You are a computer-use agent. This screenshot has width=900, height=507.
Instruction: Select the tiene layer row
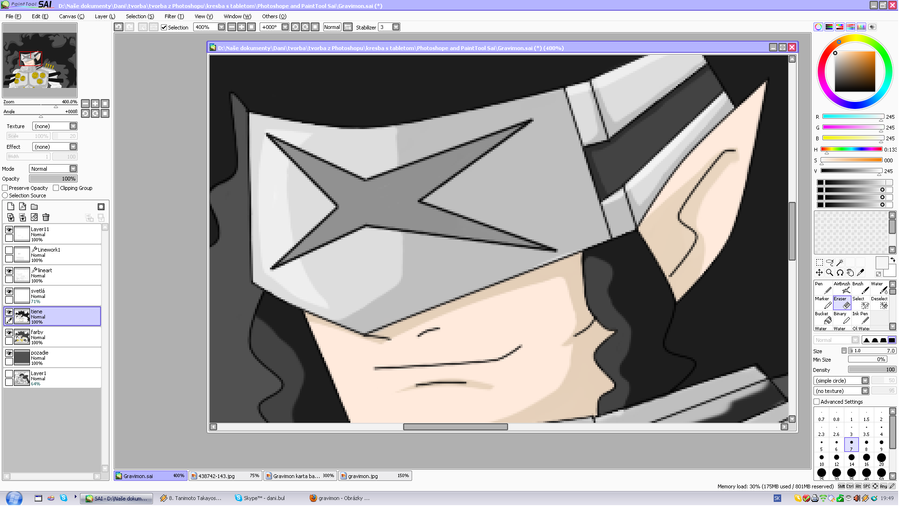pos(52,316)
